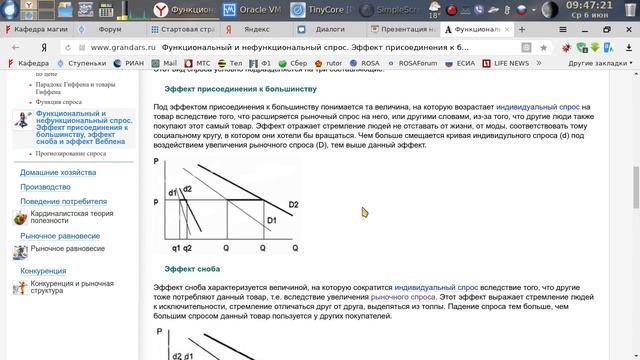Switch to the SimpleScreen recorder taskbar entry

click(390, 10)
